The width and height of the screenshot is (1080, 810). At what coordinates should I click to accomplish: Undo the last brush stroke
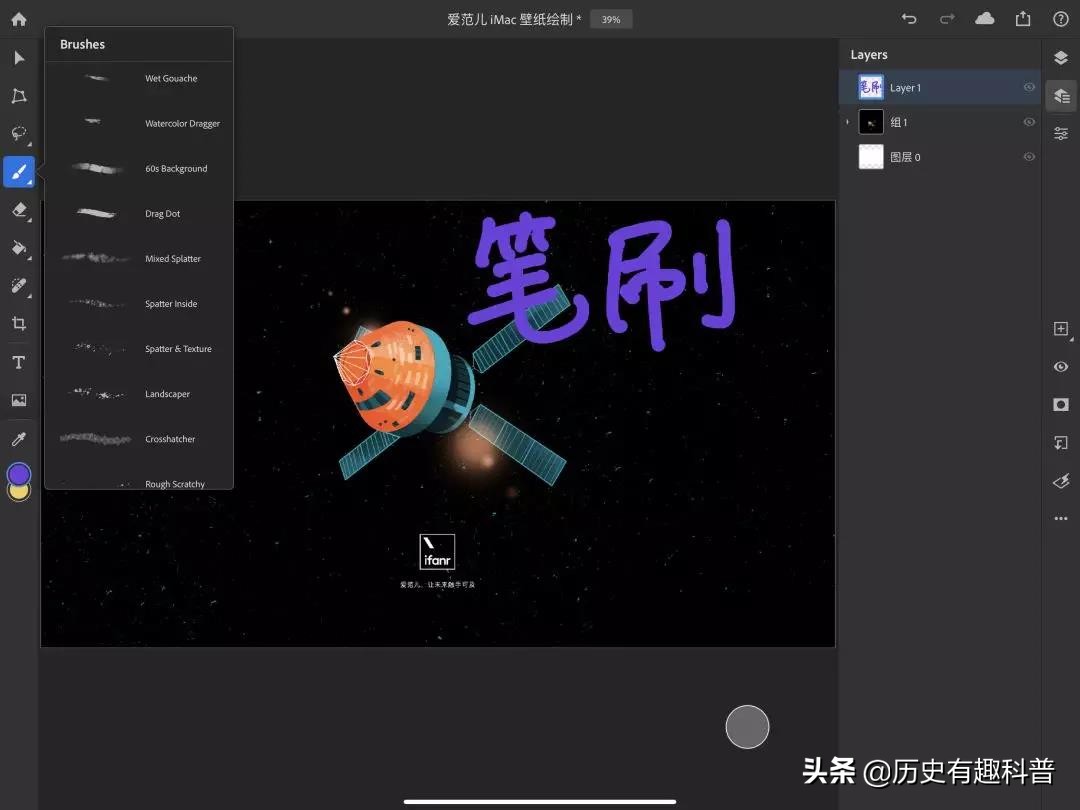click(908, 18)
